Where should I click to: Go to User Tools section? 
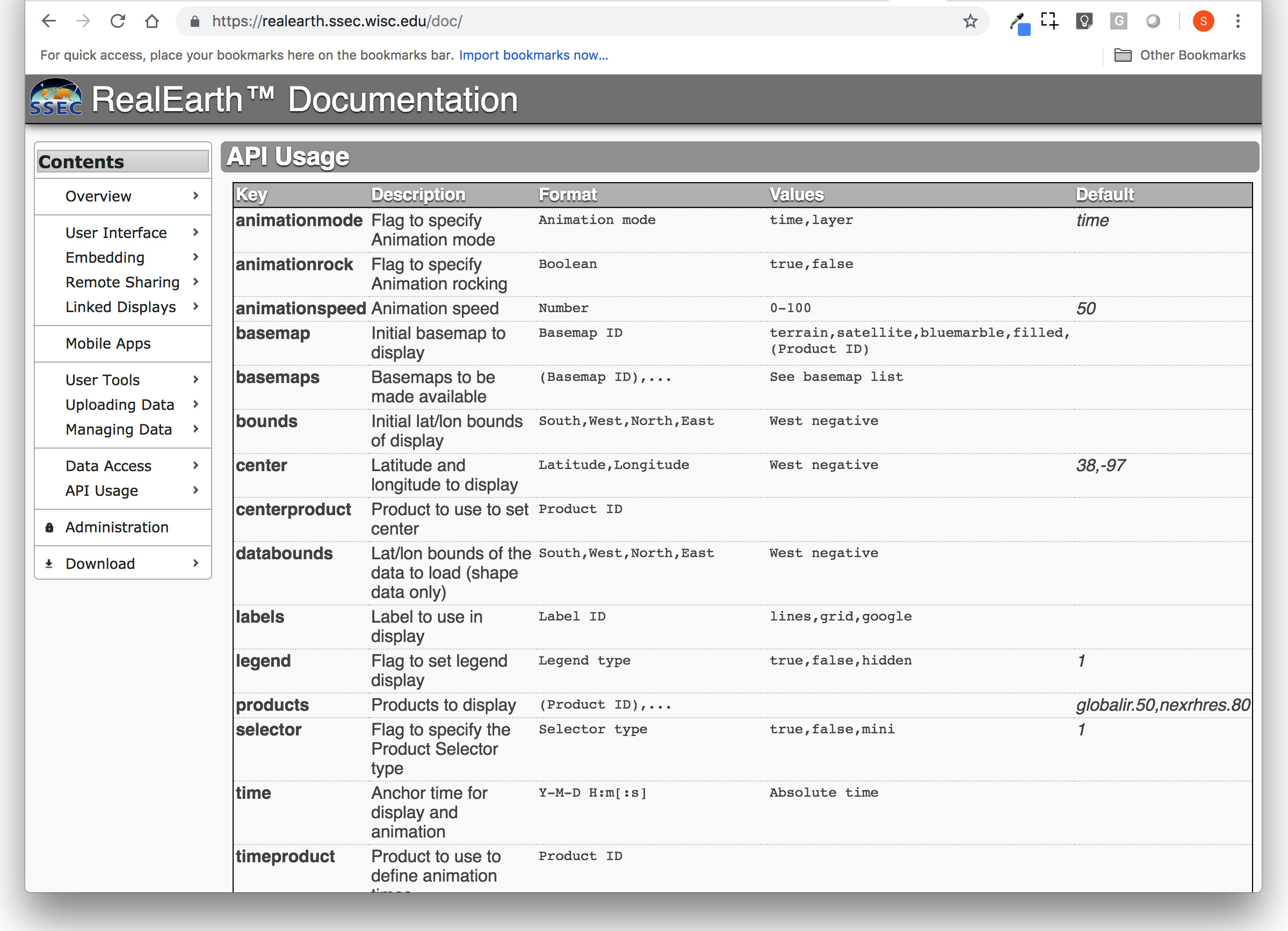coord(103,380)
